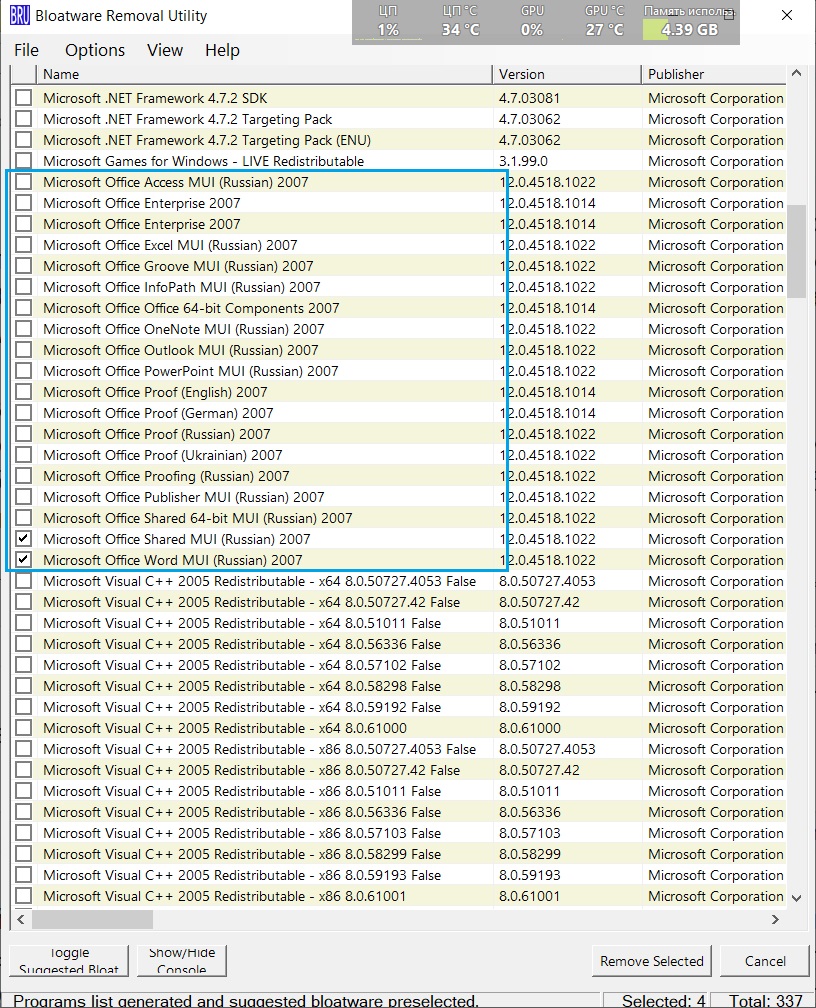Select Microsoft Office Proof (English) 2007 row
816x1008 pixels.
coord(398,392)
